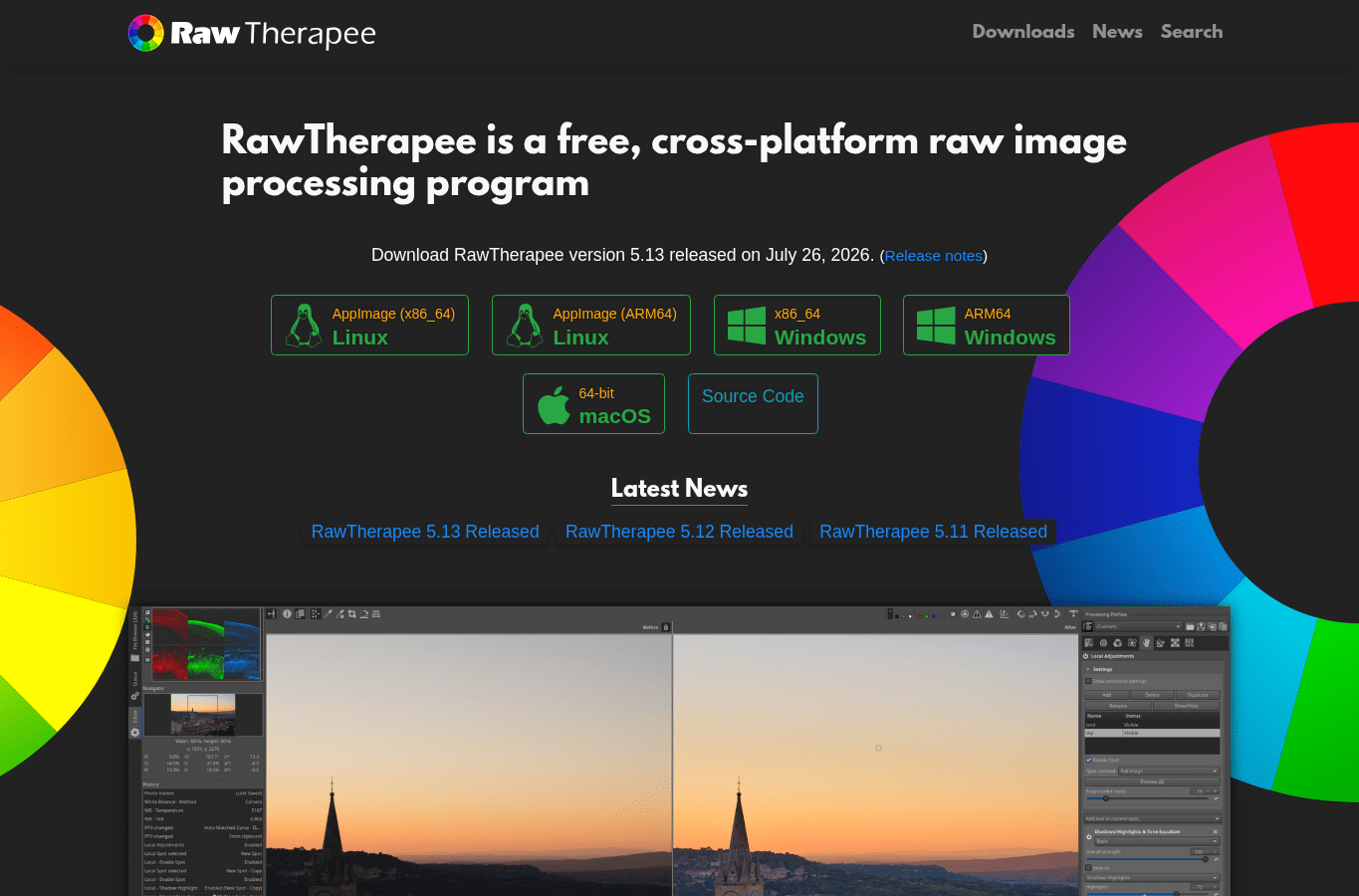Download the AppImage (ARM64) Linux build

(x=591, y=326)
